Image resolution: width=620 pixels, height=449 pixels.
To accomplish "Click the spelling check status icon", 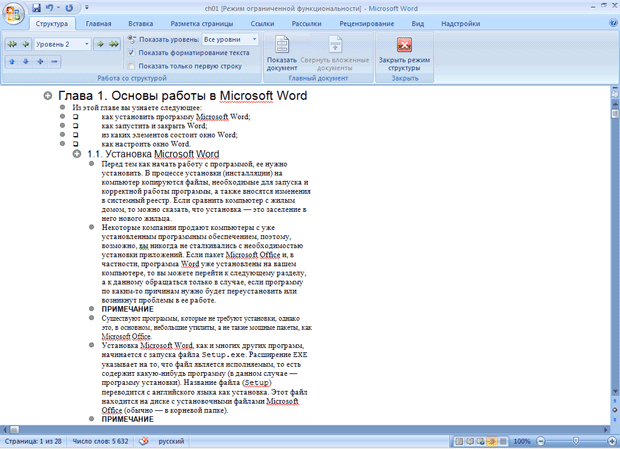I will click(x=144, y=441).
